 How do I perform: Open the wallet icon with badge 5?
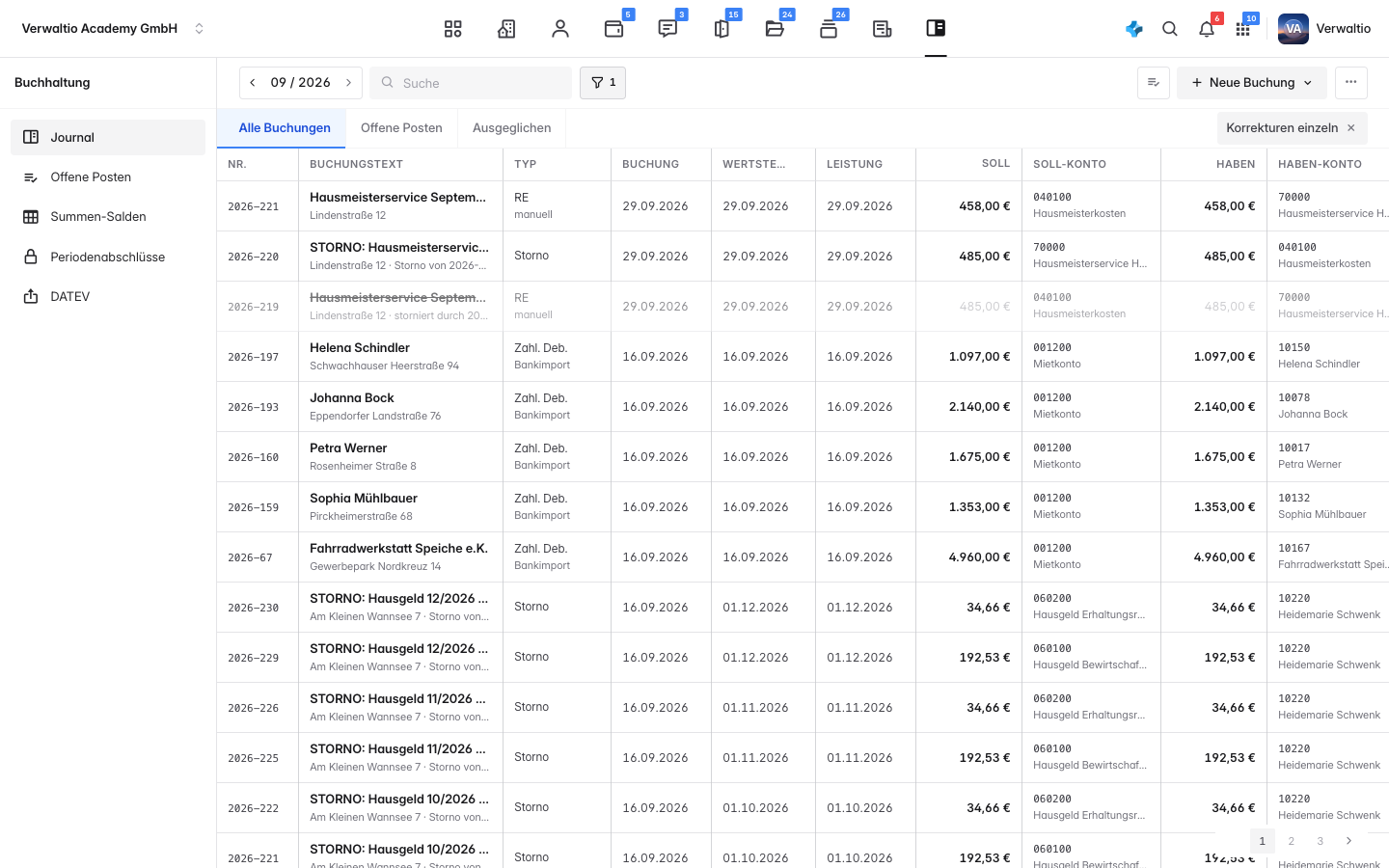pyautogui.click(x=614, y=29)
